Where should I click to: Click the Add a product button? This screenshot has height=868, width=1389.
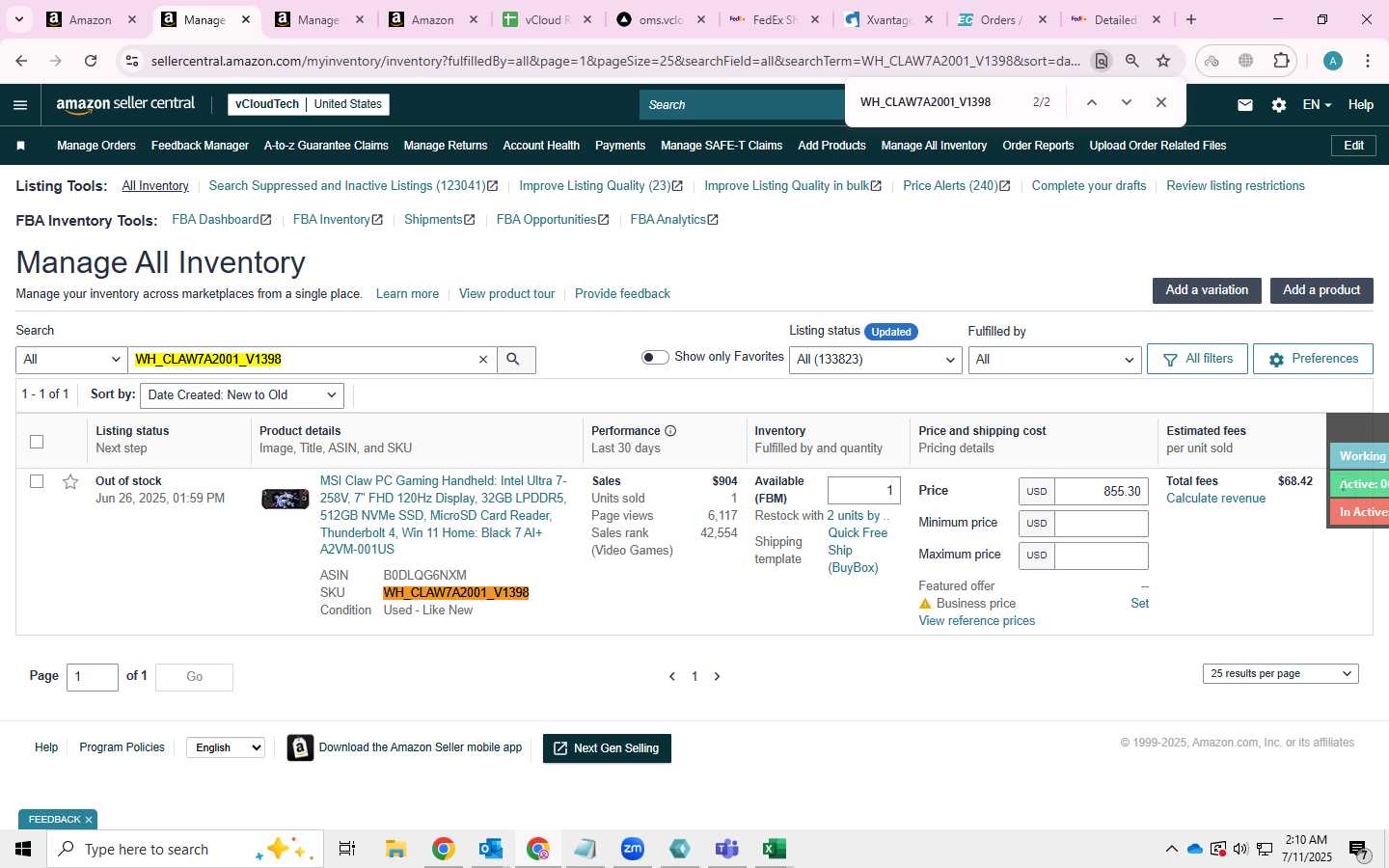point(1321,290)
